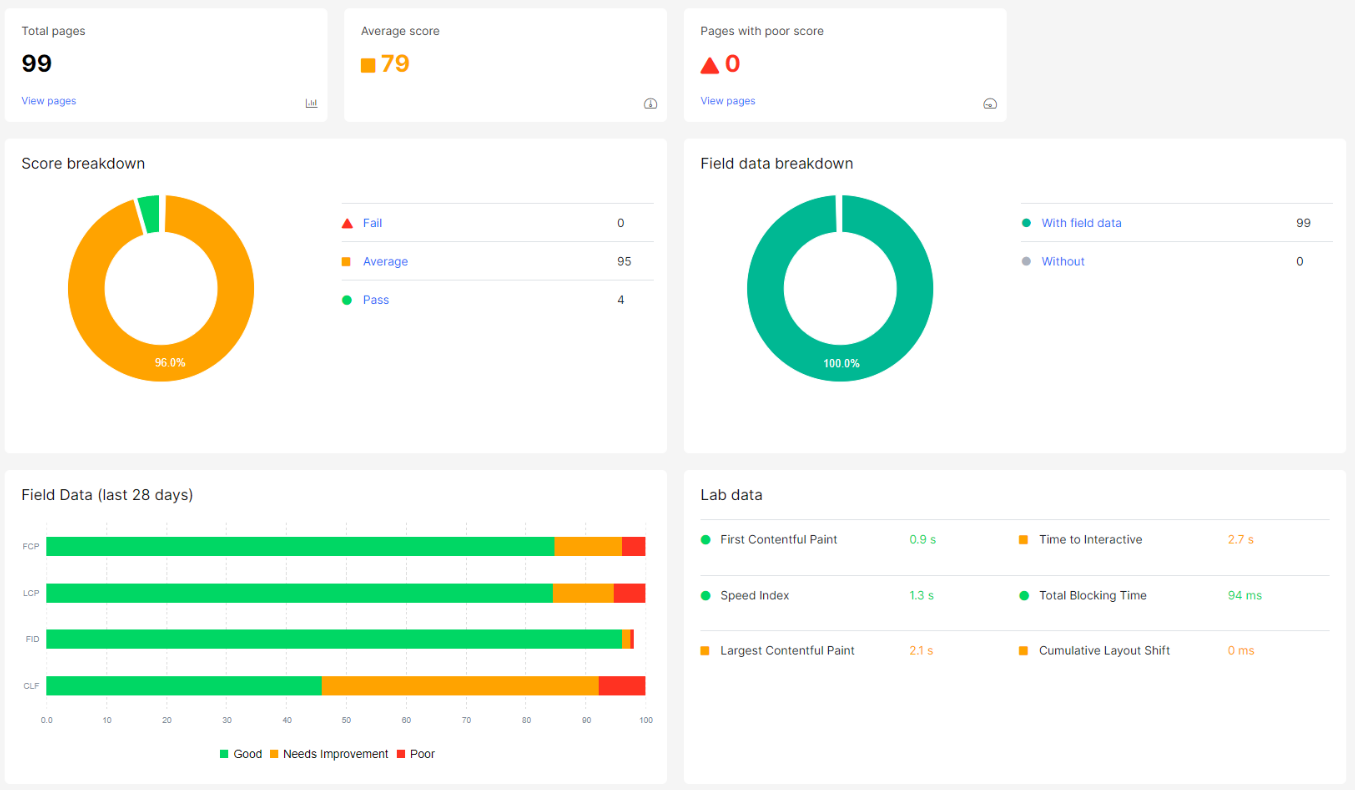The height and width of the screenshot is (790, 1355).
Task: Click red Poor portion of LCP bar
Action: point(629,593)
